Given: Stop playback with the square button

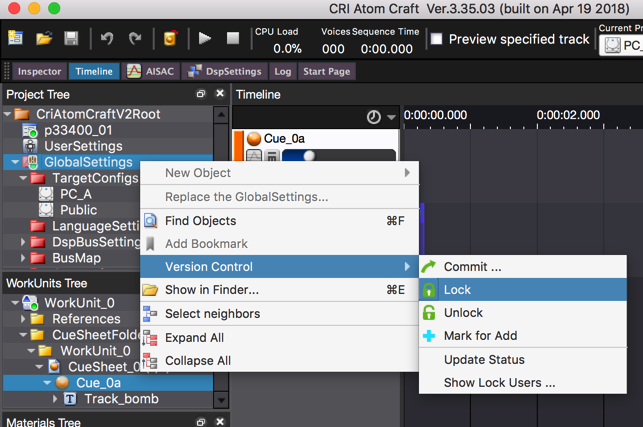Looking at the screenshot, I should click(232, 39).
